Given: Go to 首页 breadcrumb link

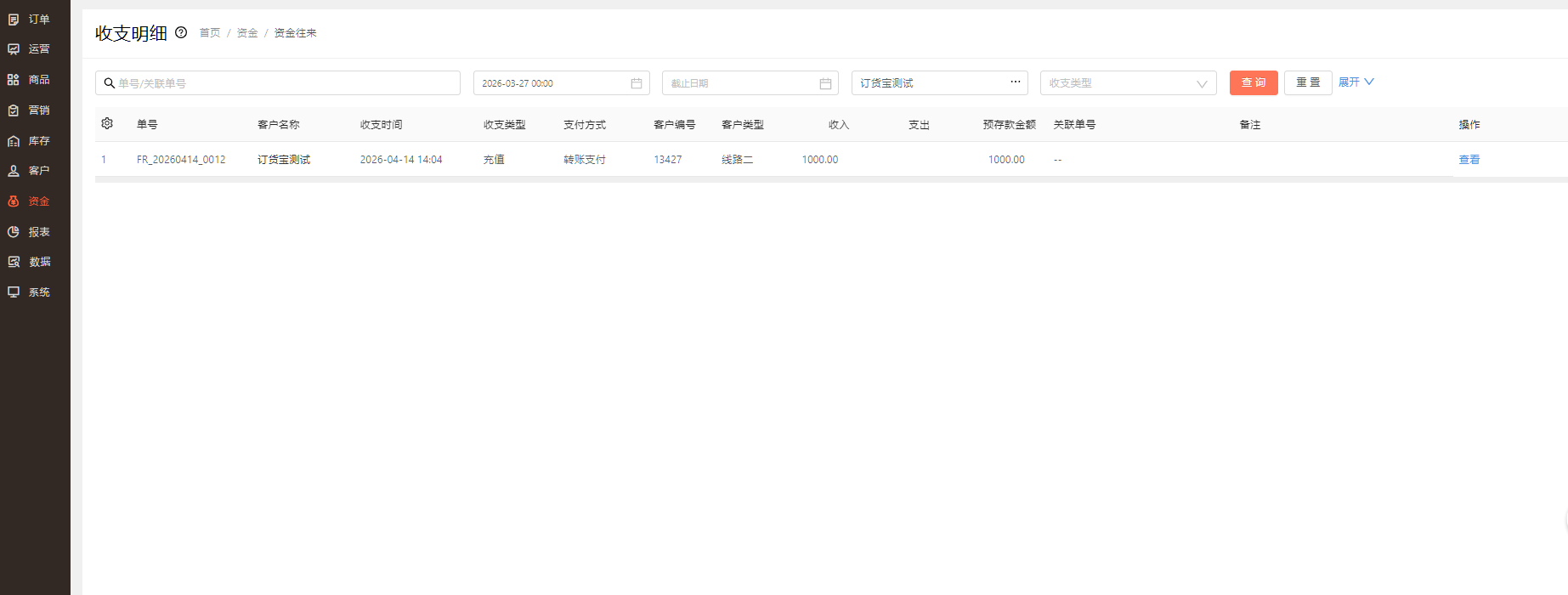Looking at the screenshot, I should [x=210, y=33].
